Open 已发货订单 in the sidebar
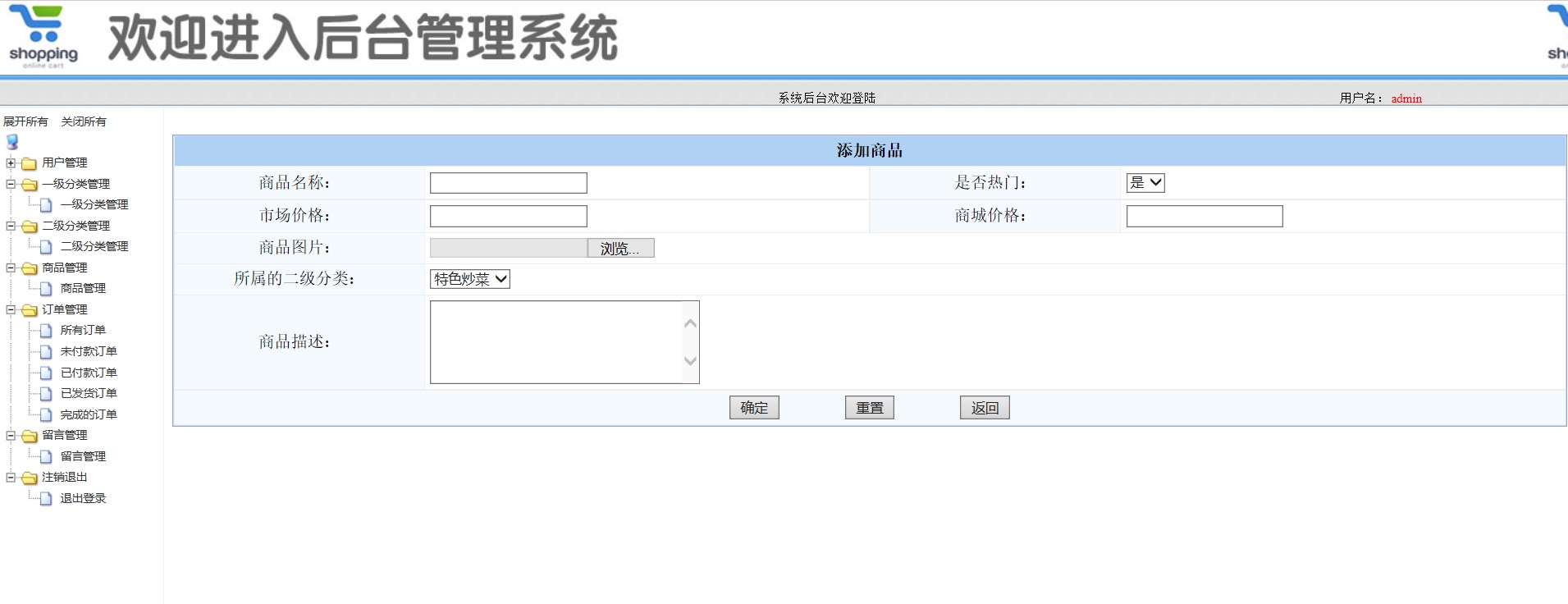The height and width of the screenshot is (604, 1568). [x=89, y=393]
